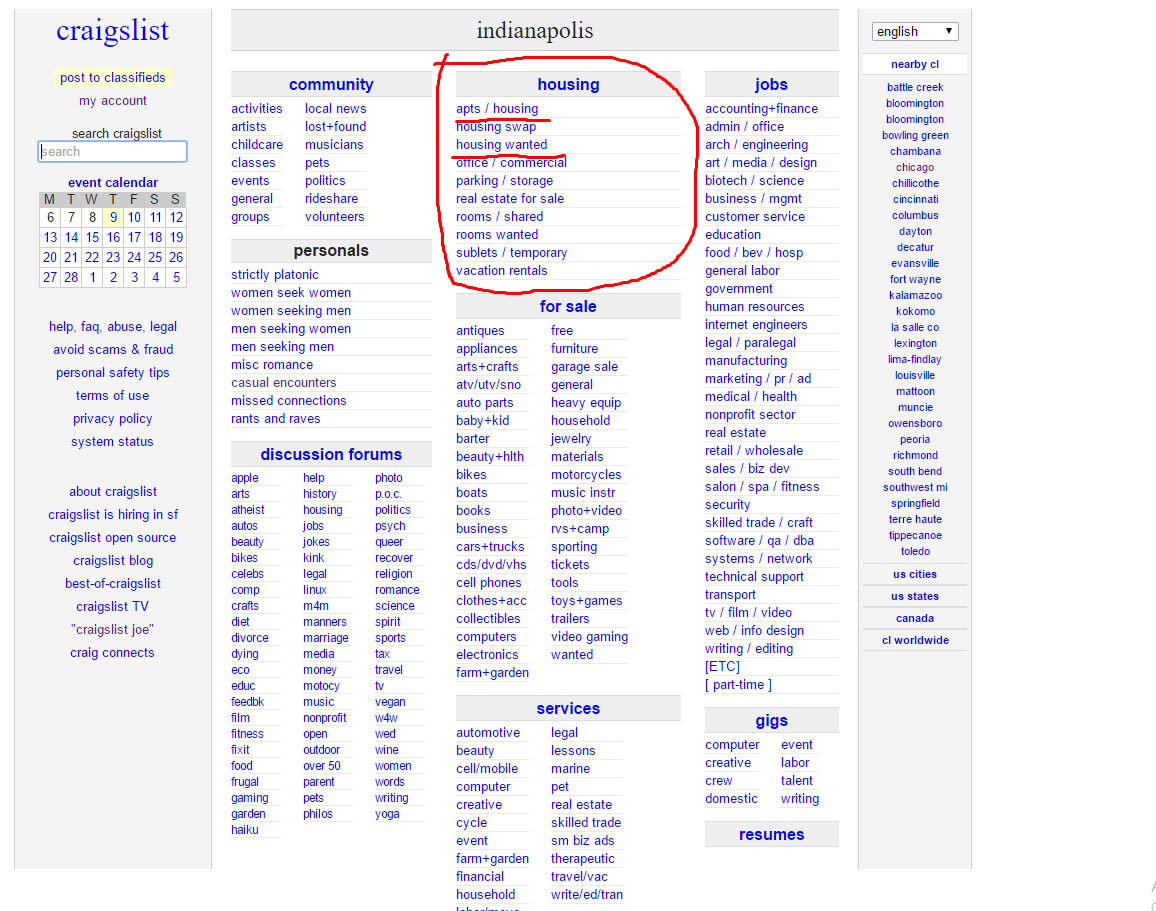Open the community category header
The image size is (1156, 911).
[x=331, y=85]
